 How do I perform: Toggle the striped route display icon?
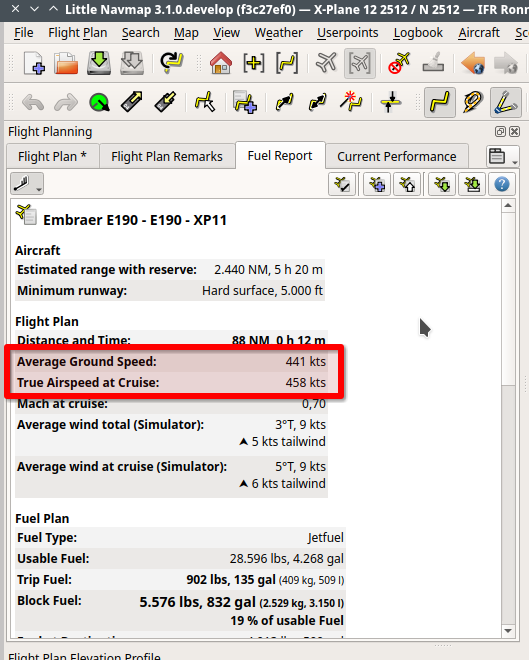473,102
